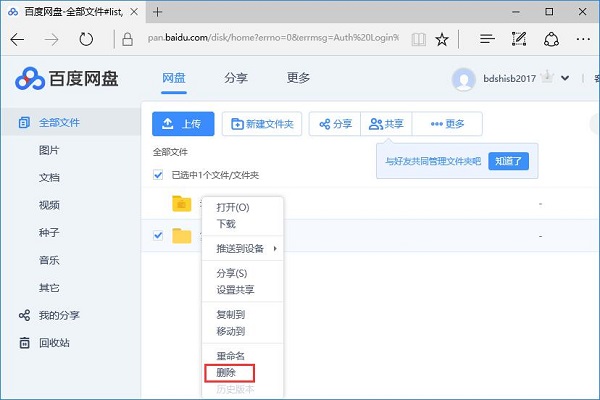Click the 全部文件 breadcrumb text
600x400 pixels.
(x=170, y=152)
